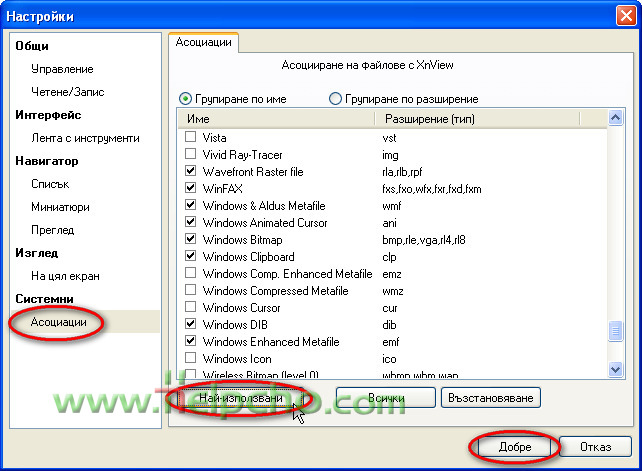The width and height of the screenshot is (642, 471).
Task: Select 'Асоциации' in the sidebar tree
Action: [59, 322]
